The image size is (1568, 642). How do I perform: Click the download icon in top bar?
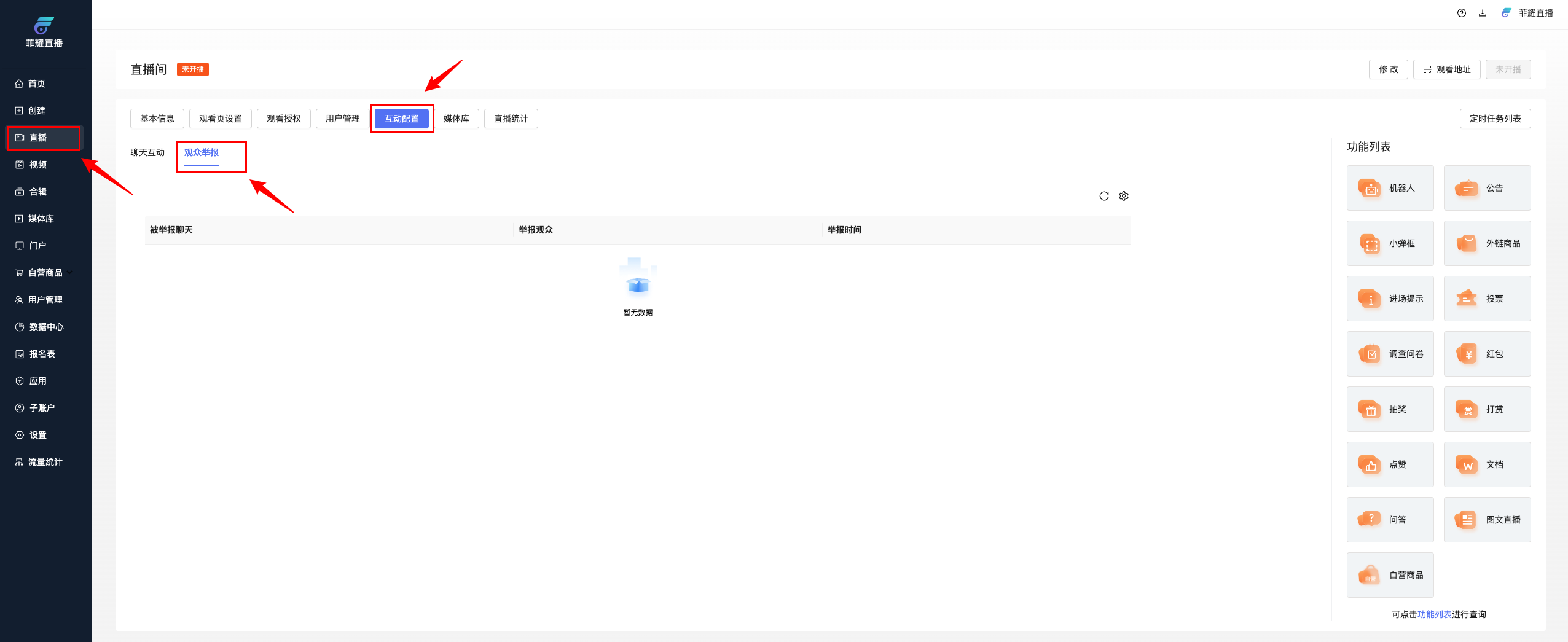[x=1482, y=13]
